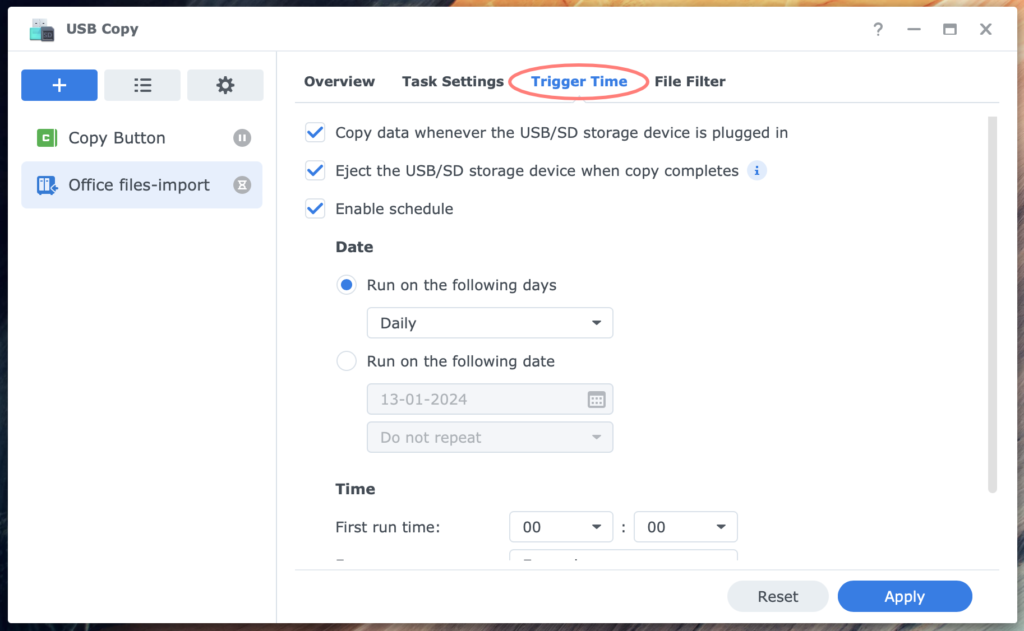Viewport: 1024px width, 631px height.
Task: Apply the trigger time changes
Action: pos(904,596)
